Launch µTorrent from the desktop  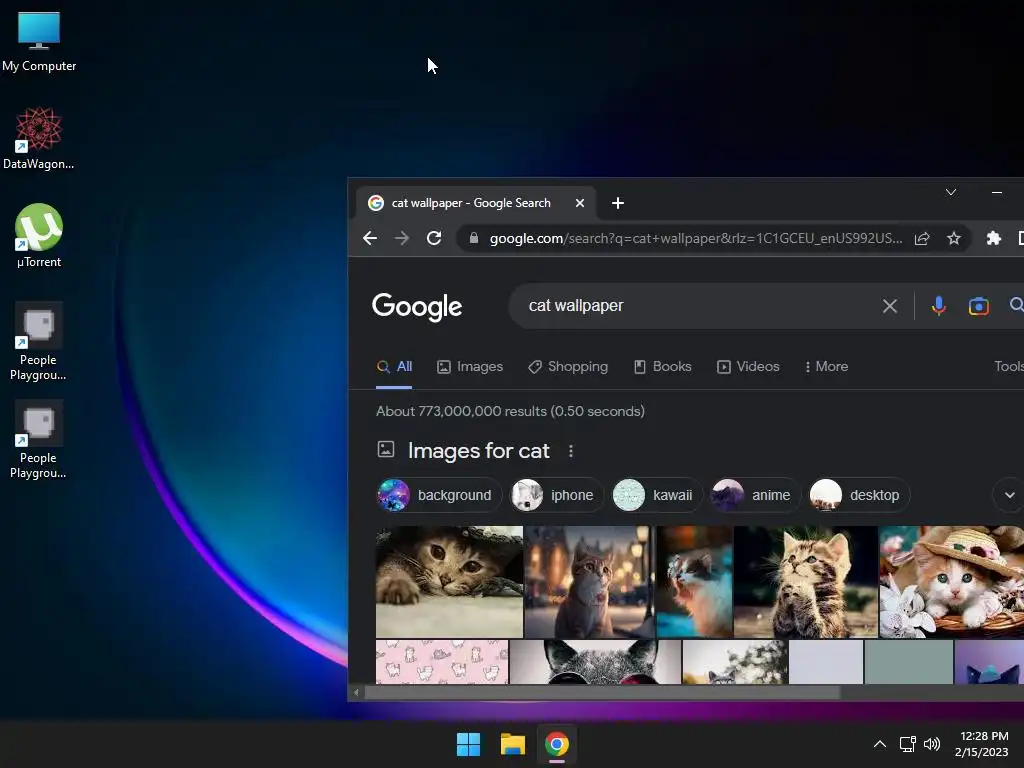pos(39,236)
